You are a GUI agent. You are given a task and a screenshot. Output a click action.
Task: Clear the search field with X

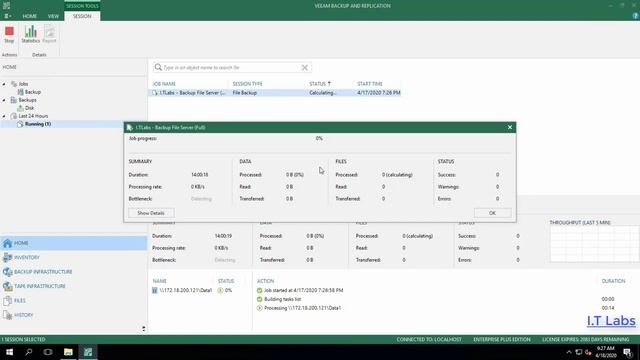click(304, 68)
